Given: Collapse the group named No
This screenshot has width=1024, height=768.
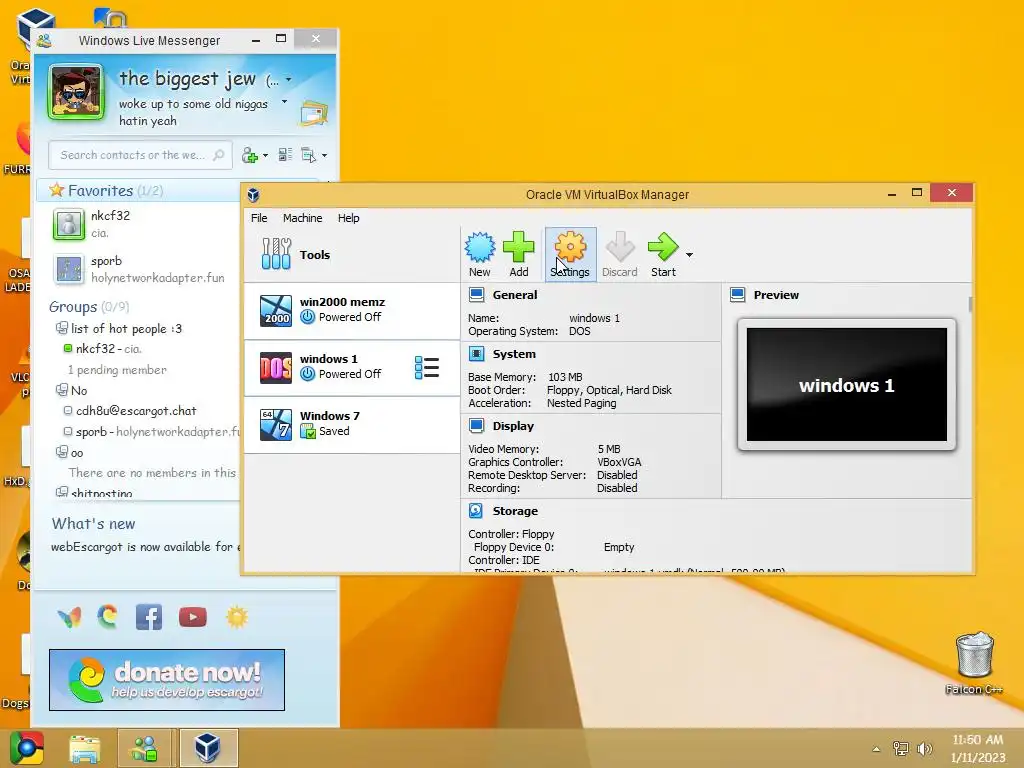Looking at the screenshot, I should [x=71, y=391].
